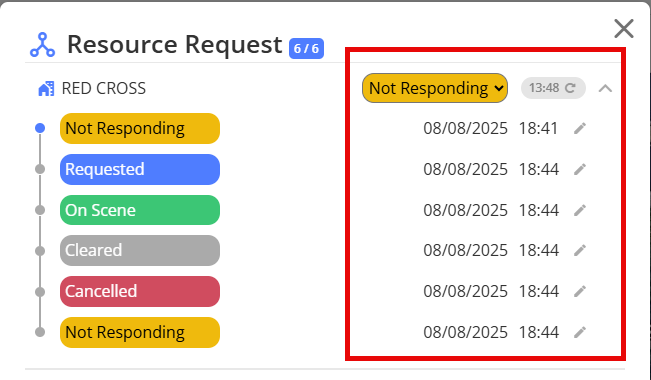Image resolution: width=651 pixels, height=380 pixels.
Task: Click the timeline dot beside Cancelled
Action: 40,292
